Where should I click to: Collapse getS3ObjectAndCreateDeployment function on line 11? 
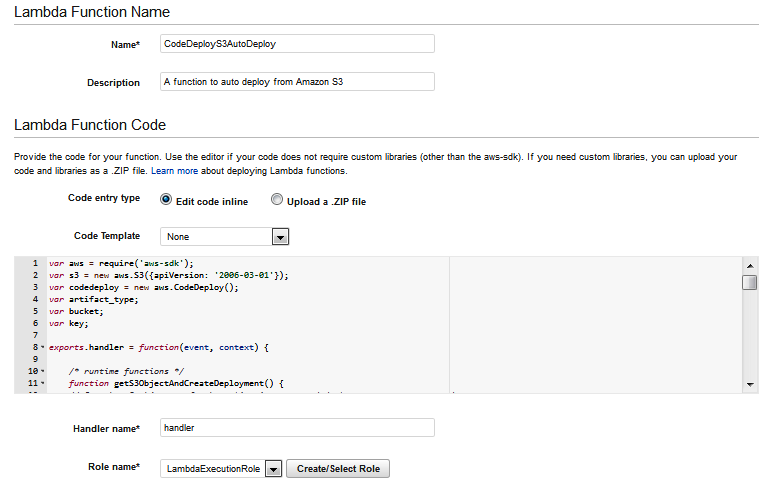tap(42, 383)
